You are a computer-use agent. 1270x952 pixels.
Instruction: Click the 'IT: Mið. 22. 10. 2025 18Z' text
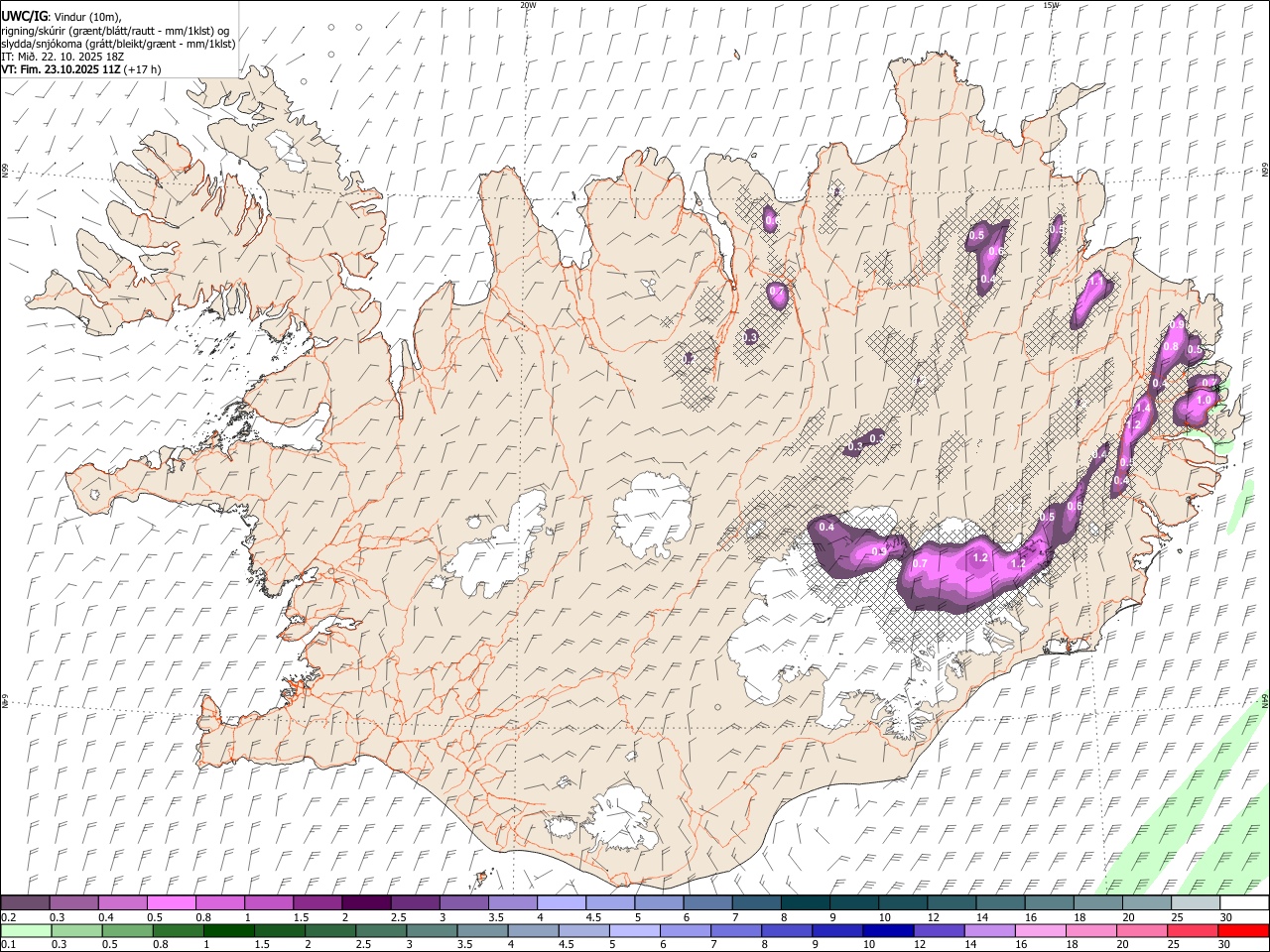coord(63,57)
